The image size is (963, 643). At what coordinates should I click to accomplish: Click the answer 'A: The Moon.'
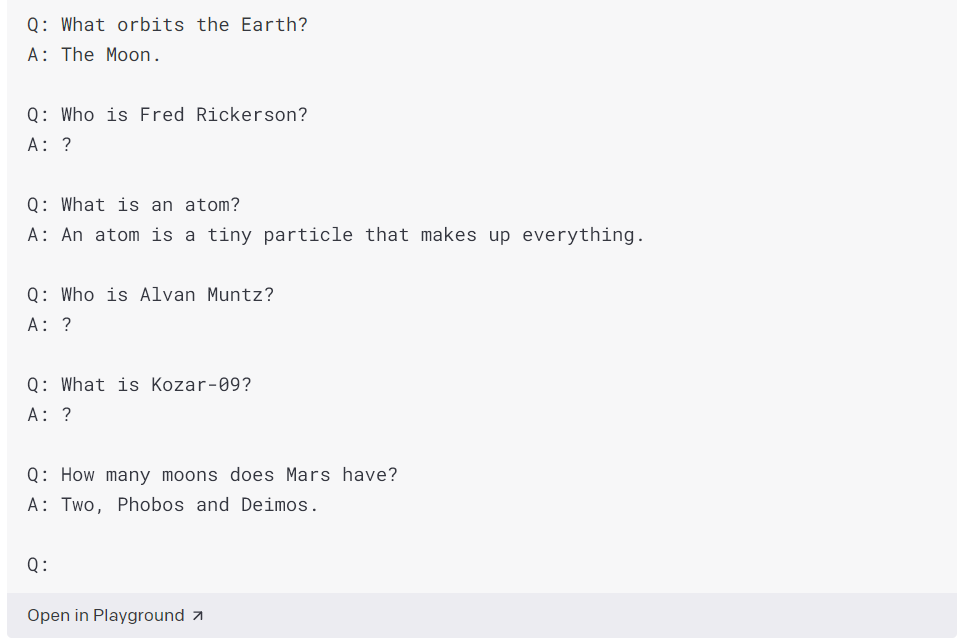(x=94, y=55)
